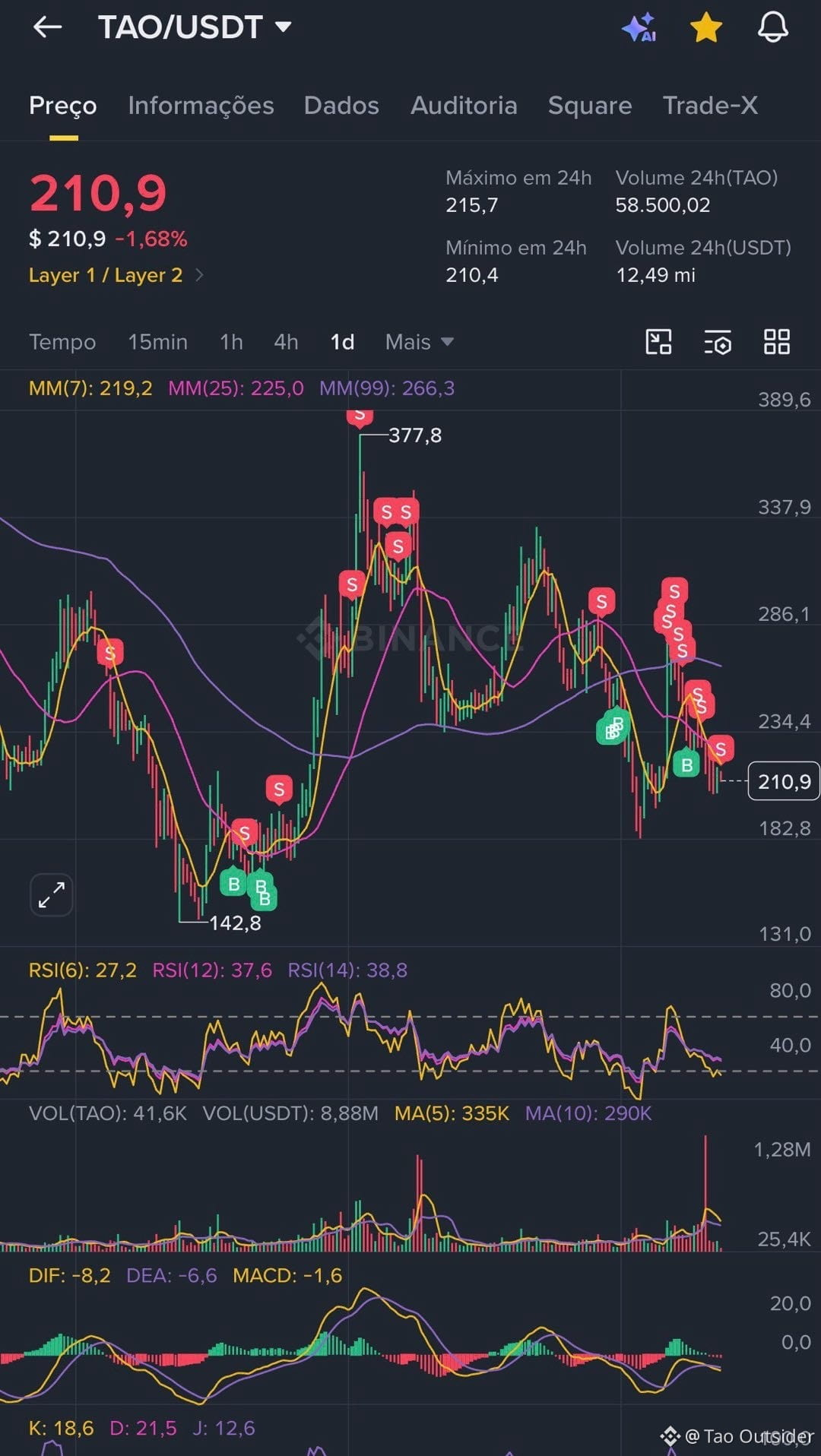Tap the VOL(USDT): 8,88M label
This screenshot has height=1456, width=821.
[x=290, y=1113]
